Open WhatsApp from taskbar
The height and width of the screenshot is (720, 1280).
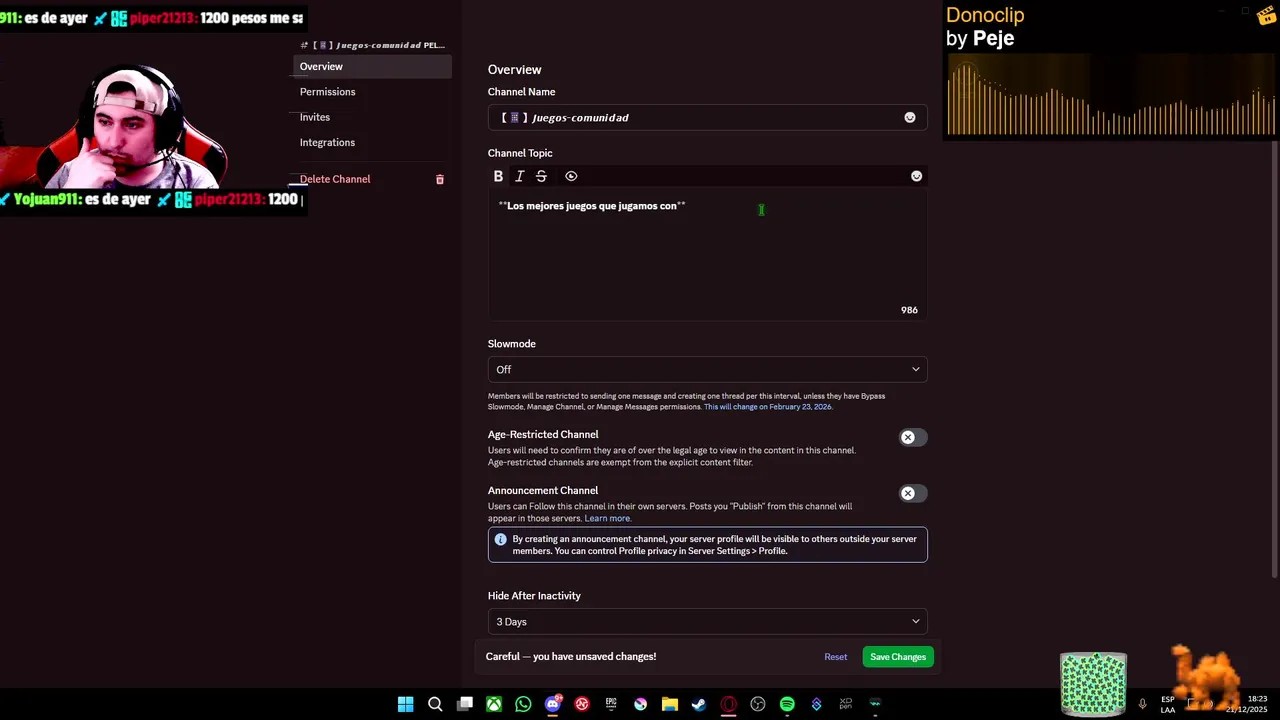tap(523, 704)
